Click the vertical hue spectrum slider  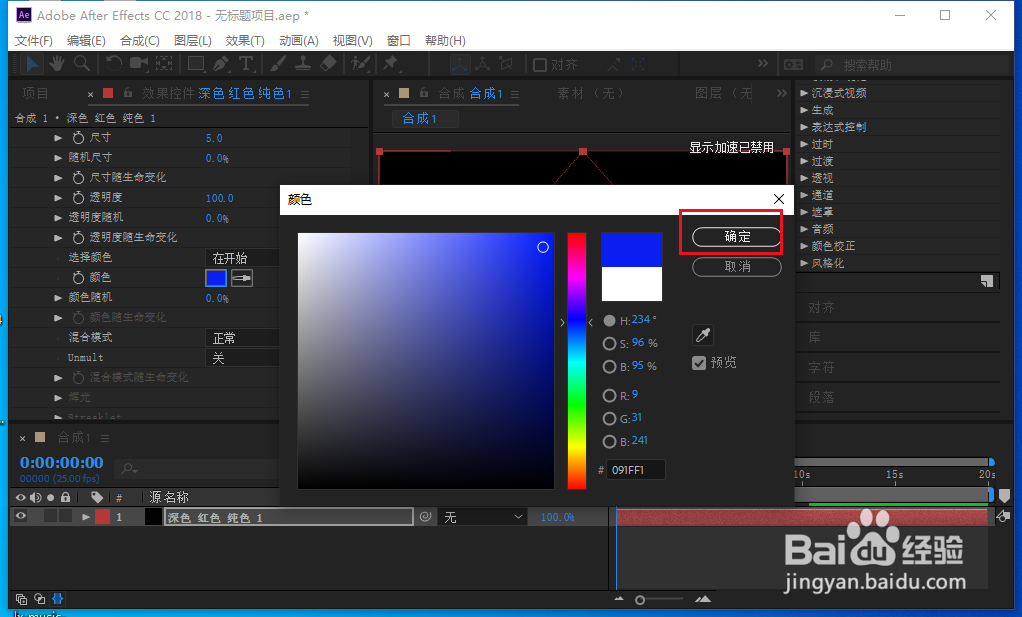pyautogui.click(x=577, y=360)
